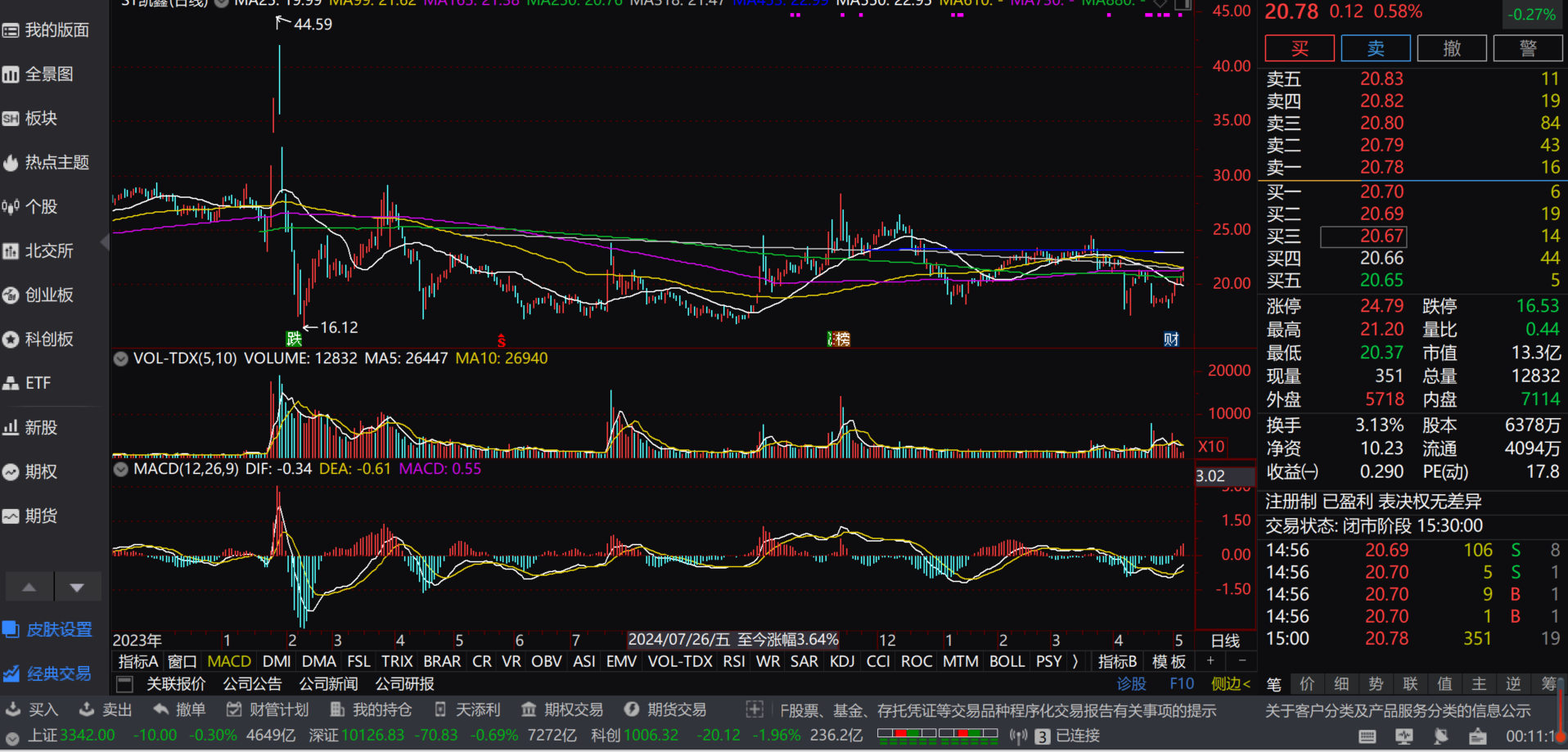
Task: Select the MACD indicator tab
Action: pos(229,661)
